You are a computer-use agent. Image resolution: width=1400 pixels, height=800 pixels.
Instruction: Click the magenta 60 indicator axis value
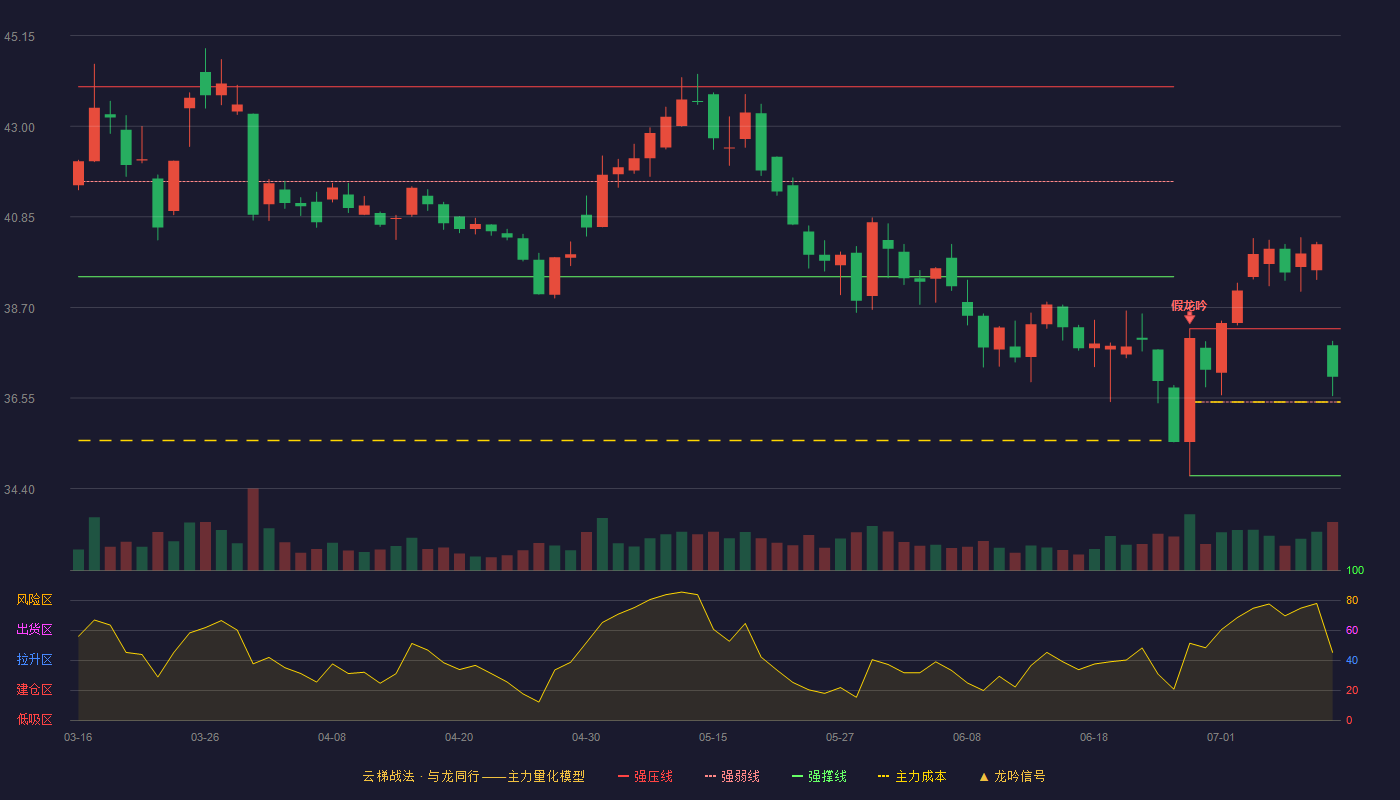click(x=1352, y=630)
